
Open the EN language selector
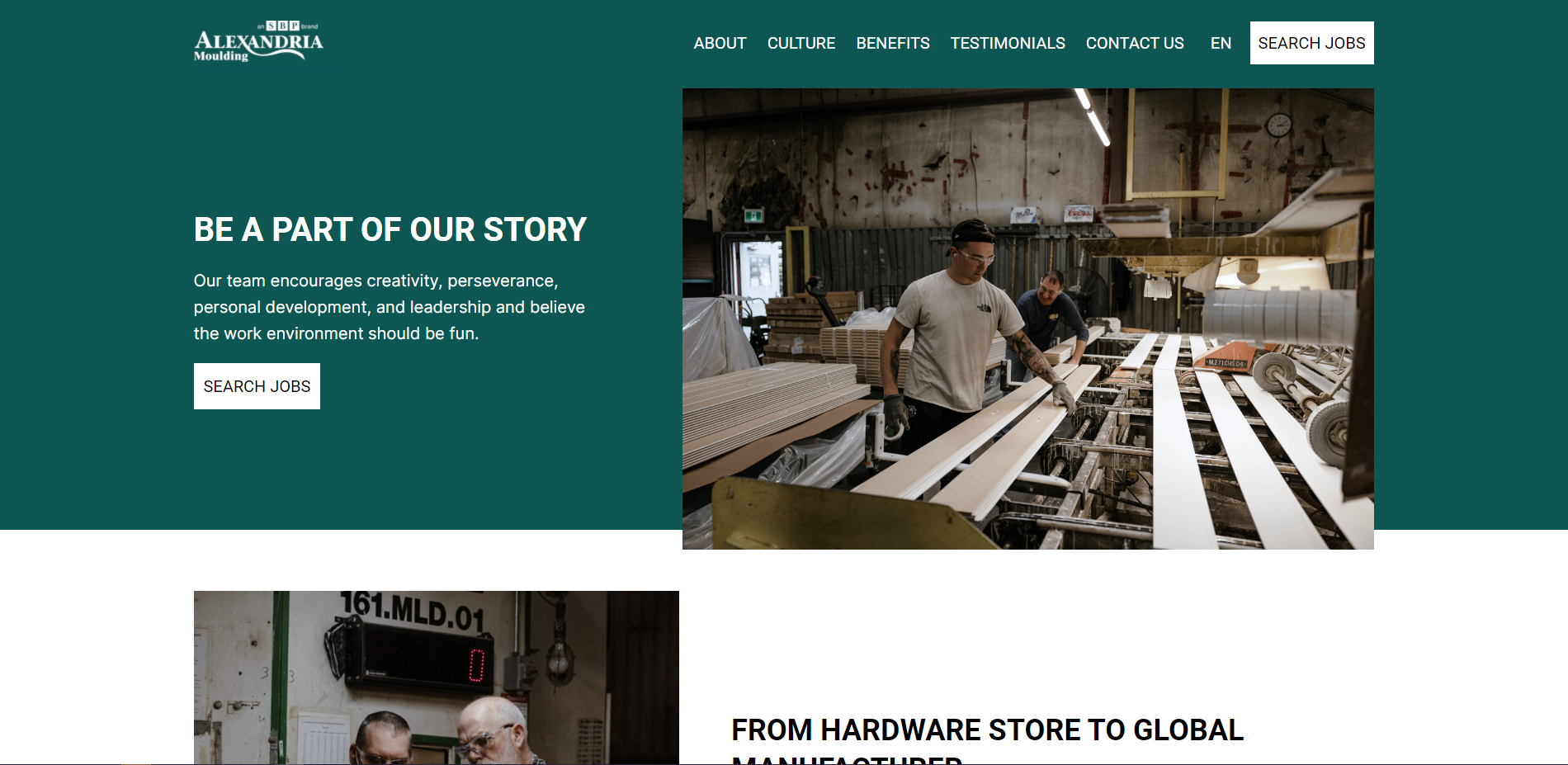[1221, 43]
